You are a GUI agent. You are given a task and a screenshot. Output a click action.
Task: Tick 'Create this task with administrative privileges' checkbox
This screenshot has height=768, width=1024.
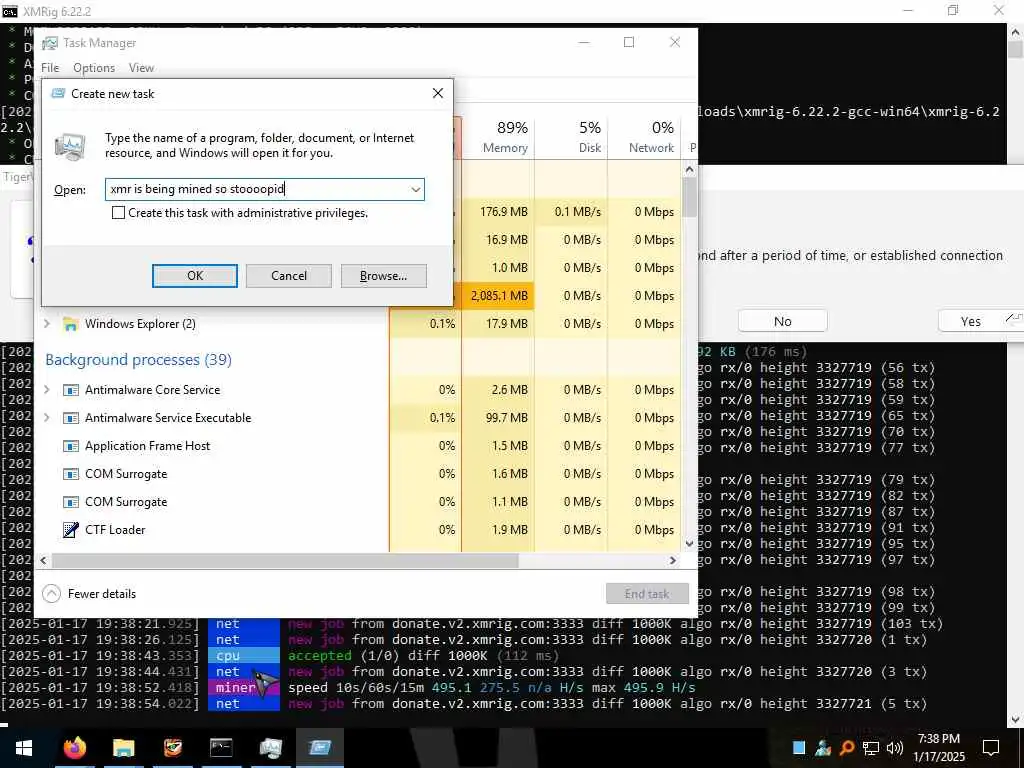118,213
